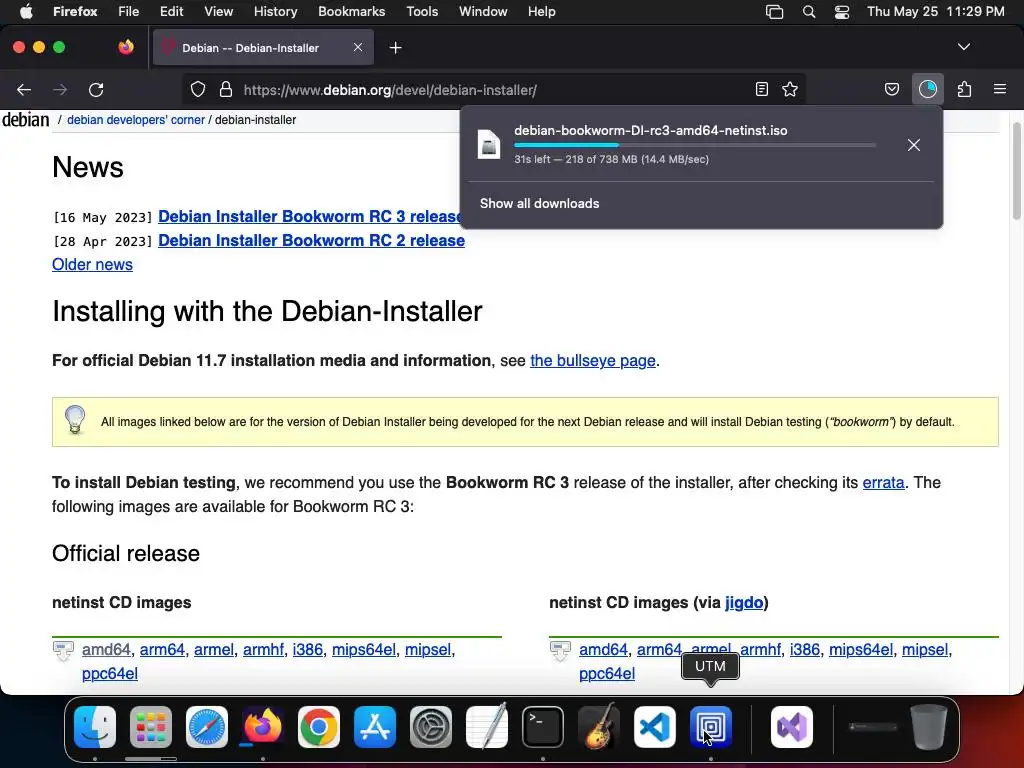
Task: Bookmark this page with the star icon
Action: 790,89
